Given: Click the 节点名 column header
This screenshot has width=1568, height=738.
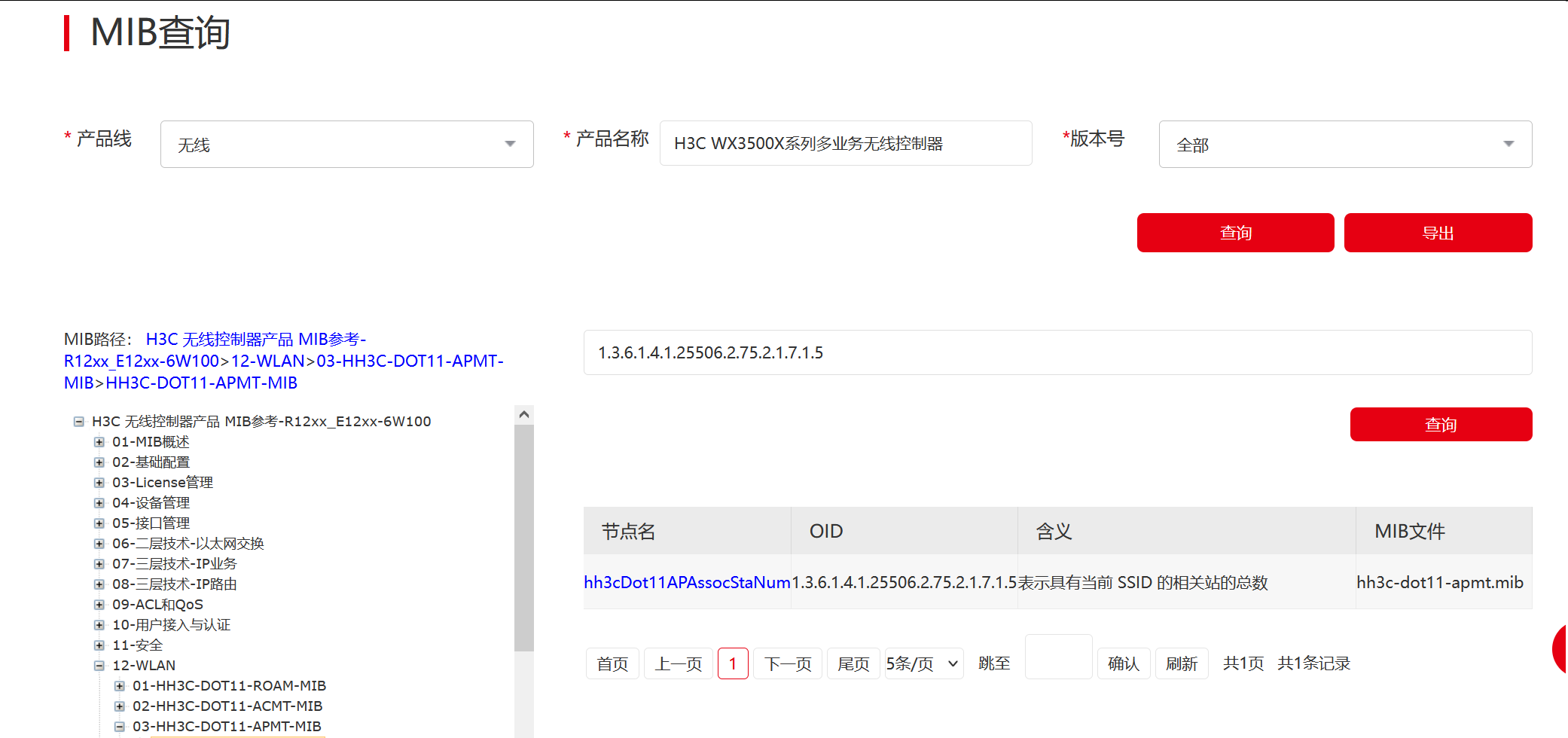Looking at the screenshot, I should (x=687, y=531).
